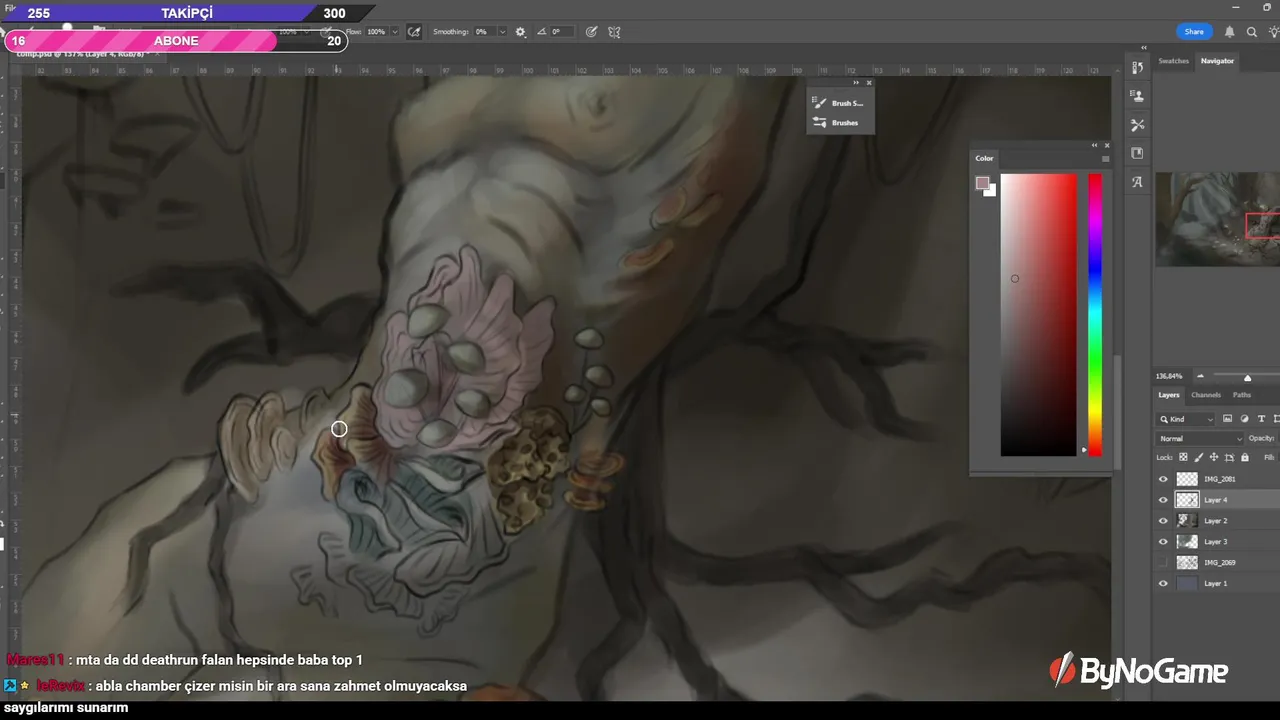Filter layers by adjustment layers icon
Image resolution: width=1280 pixels, height=720 pixels.
coord(1244,419)
